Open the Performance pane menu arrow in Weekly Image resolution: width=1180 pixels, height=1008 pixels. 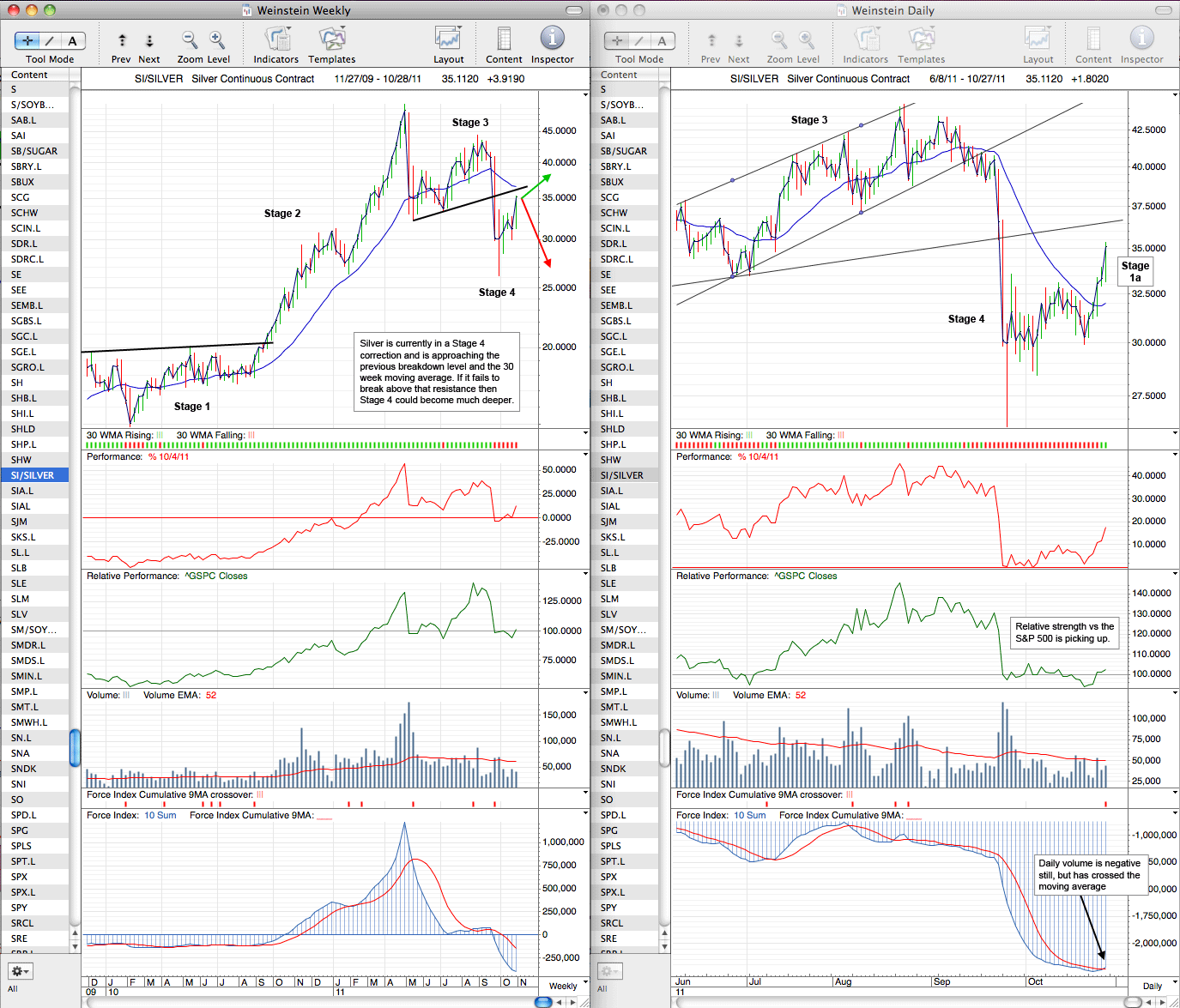[x=585, y=455]
